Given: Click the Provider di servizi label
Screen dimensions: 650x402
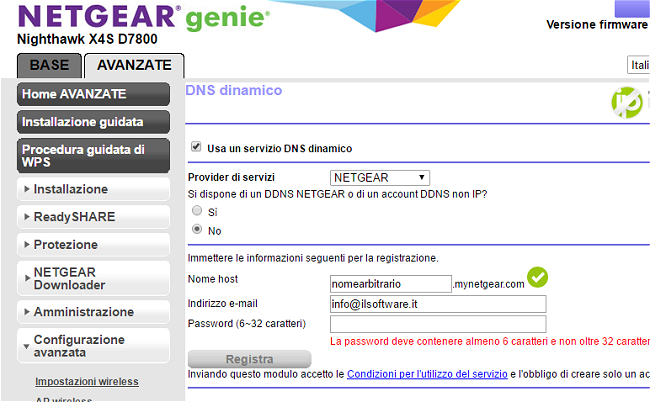Looking at the screenshot, I should coord(231,177).
